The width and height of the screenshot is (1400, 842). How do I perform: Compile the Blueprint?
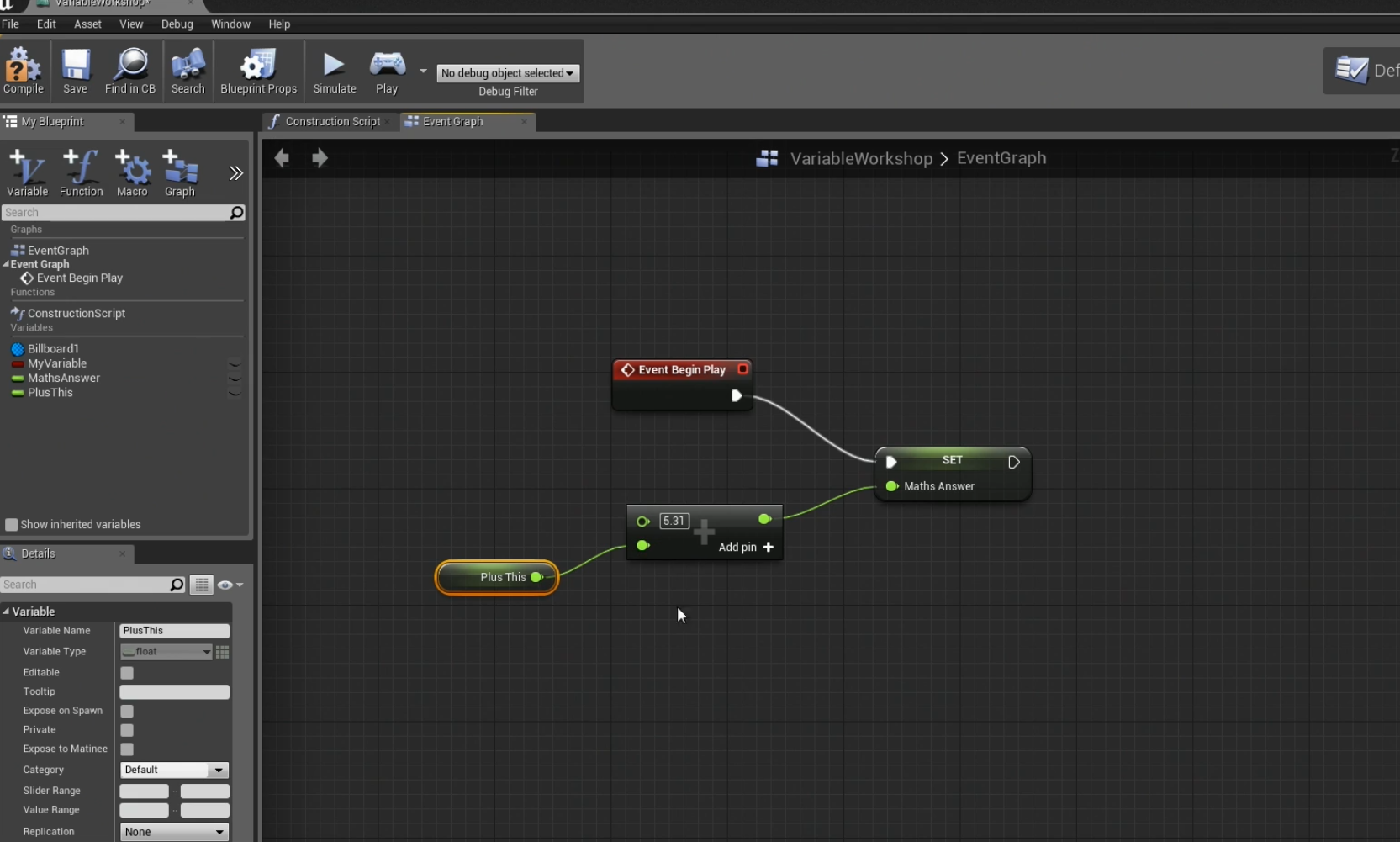[x=23, y=71]
